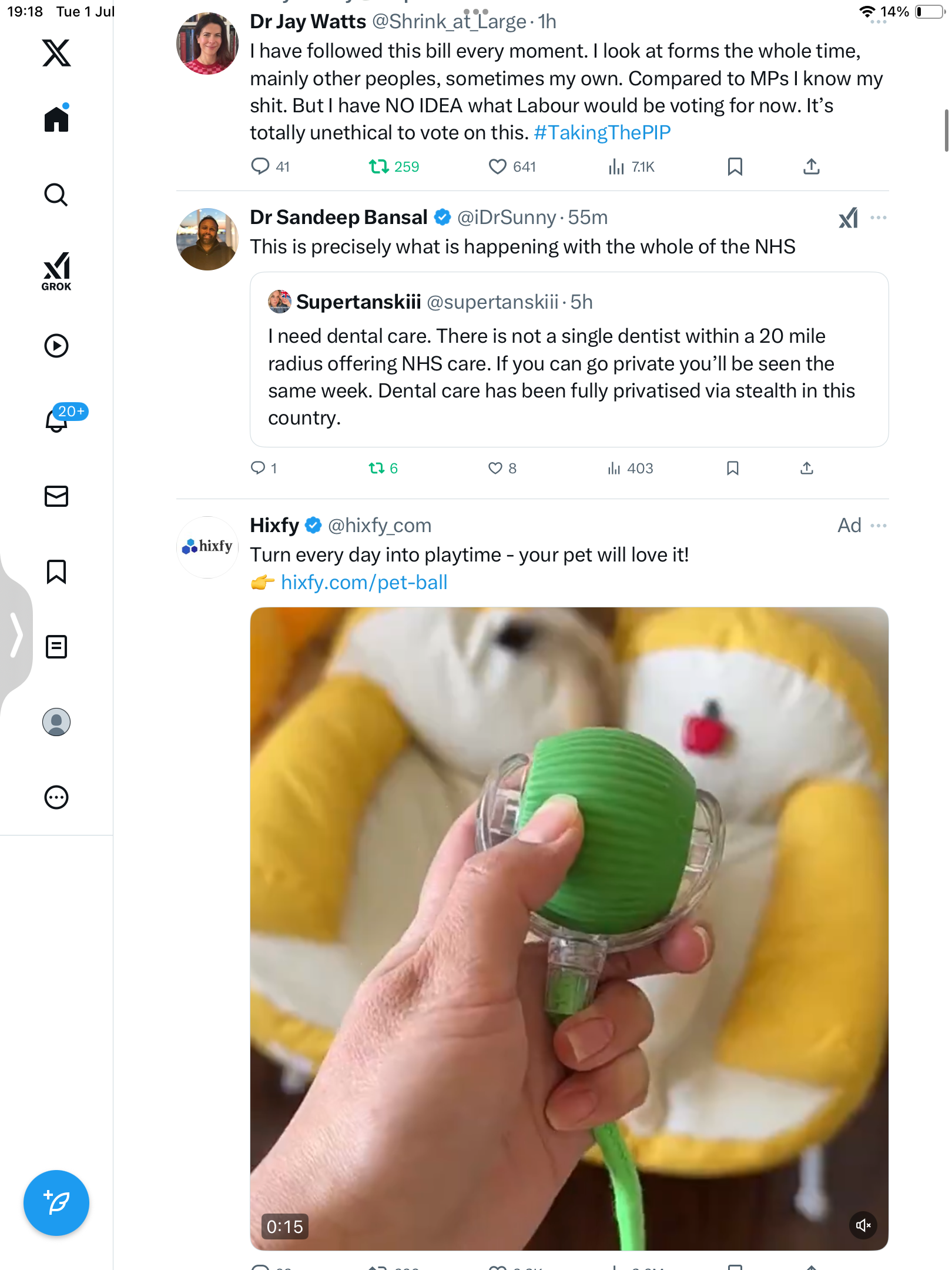Open hixfy.com/pet-ball link
The image size is (952, 1270).
pos(364,582)
